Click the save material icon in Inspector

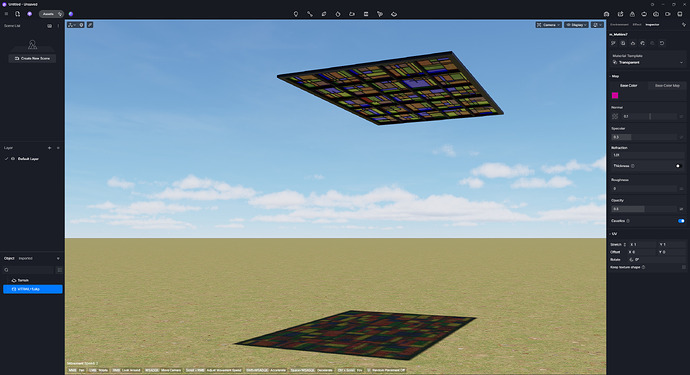[x=623, y=43]
